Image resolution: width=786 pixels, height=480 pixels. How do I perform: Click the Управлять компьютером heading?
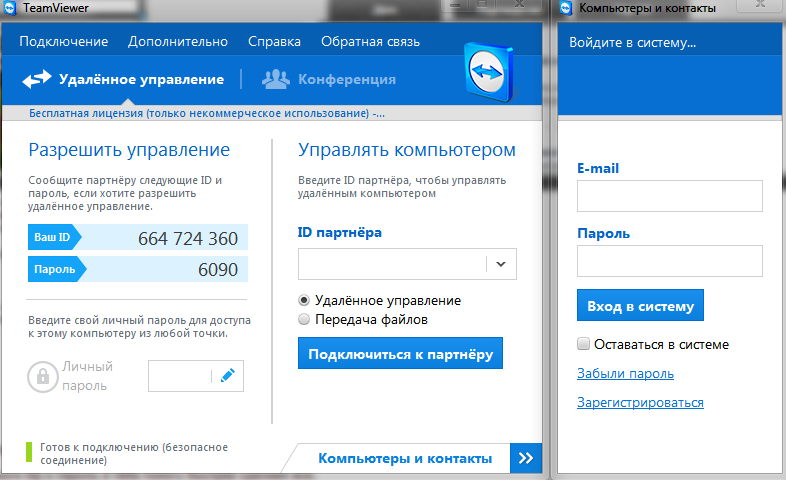click(x=407, y=150)
